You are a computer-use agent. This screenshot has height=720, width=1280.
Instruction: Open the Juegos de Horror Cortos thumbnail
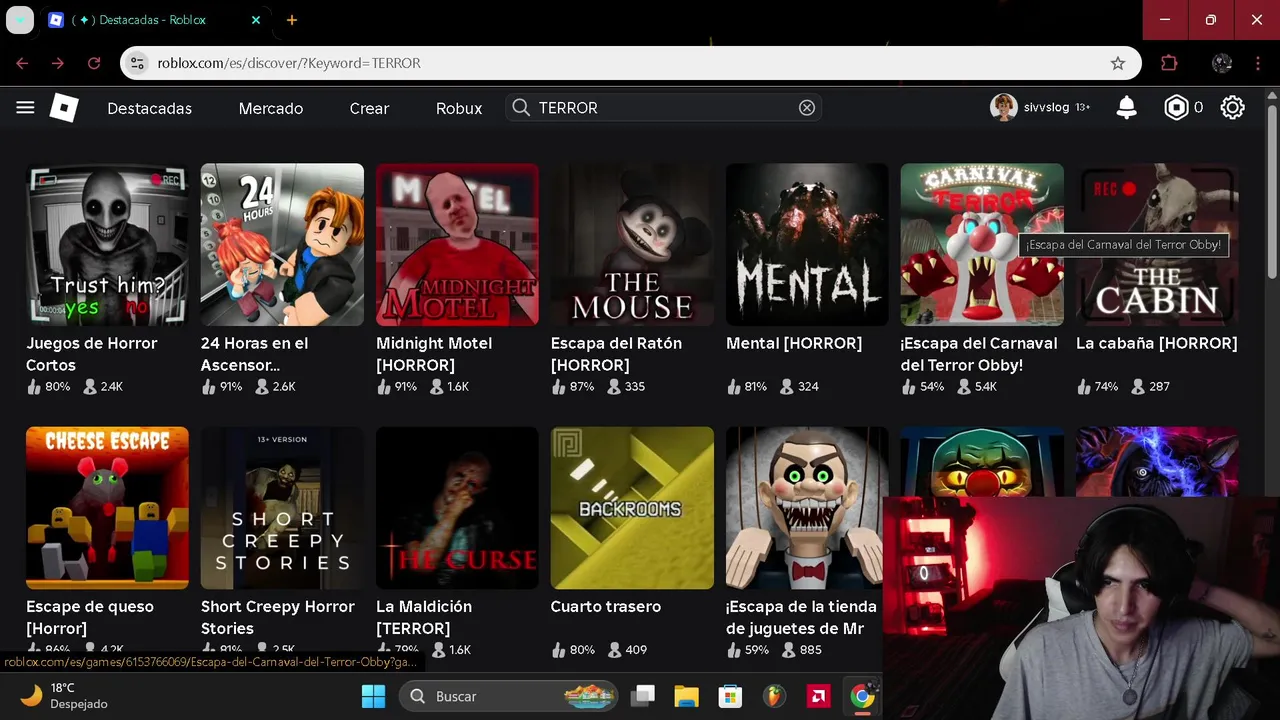107,244
